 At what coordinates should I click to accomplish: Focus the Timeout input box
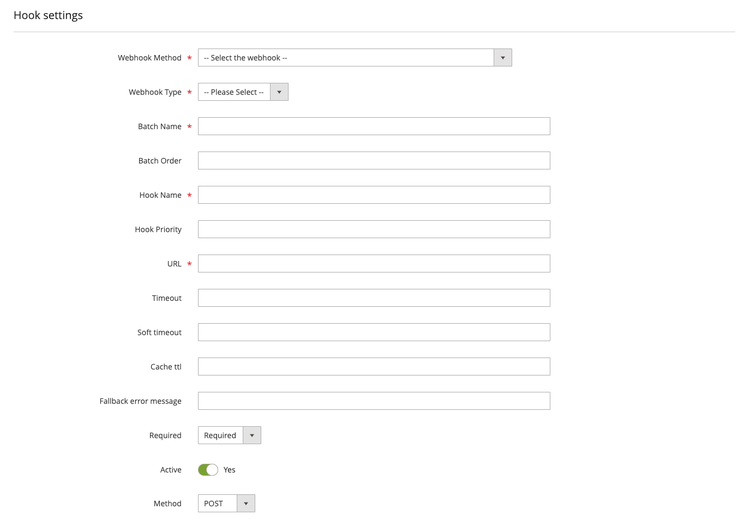(x=374, y=298)
